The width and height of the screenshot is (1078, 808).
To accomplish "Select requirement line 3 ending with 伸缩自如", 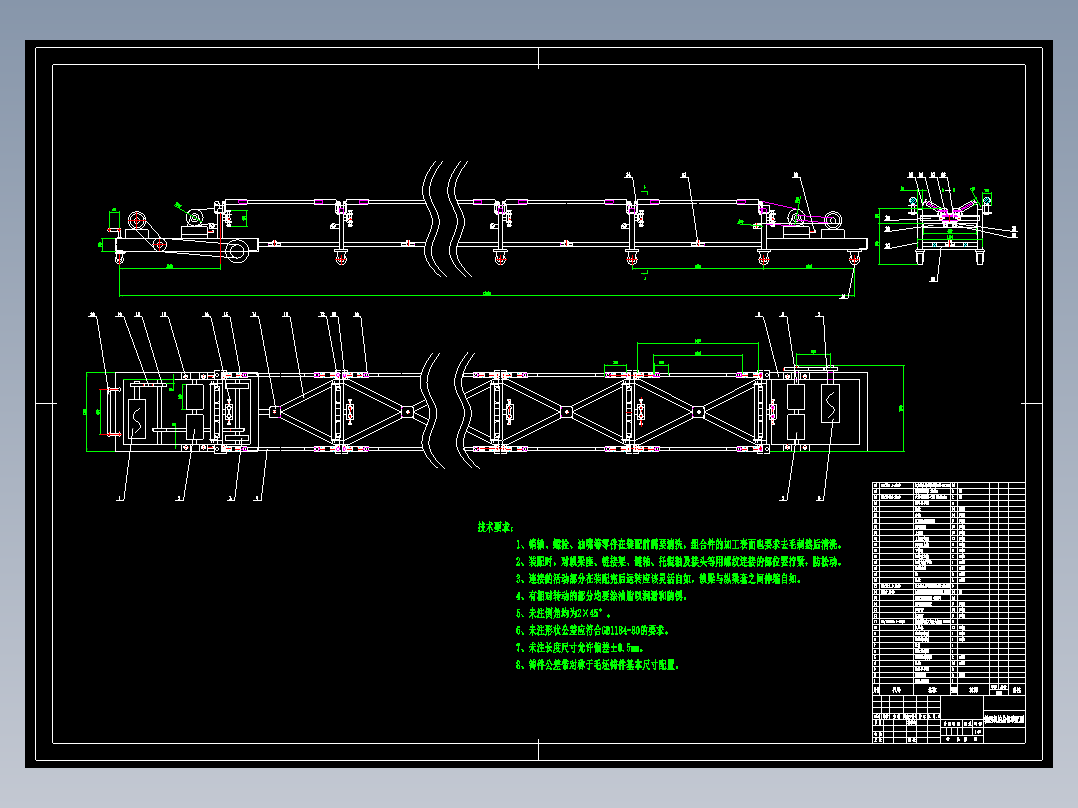I will coord(659,579).
